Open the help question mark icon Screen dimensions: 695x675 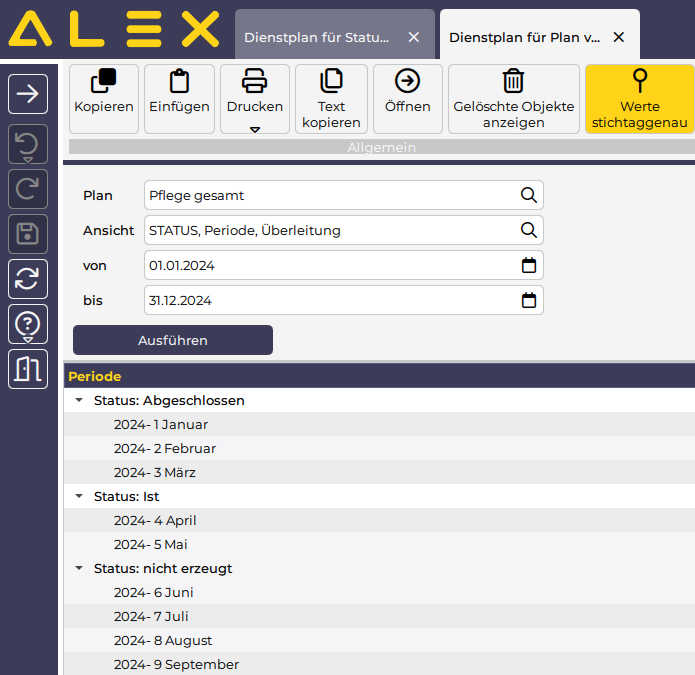tap(28, 324)
